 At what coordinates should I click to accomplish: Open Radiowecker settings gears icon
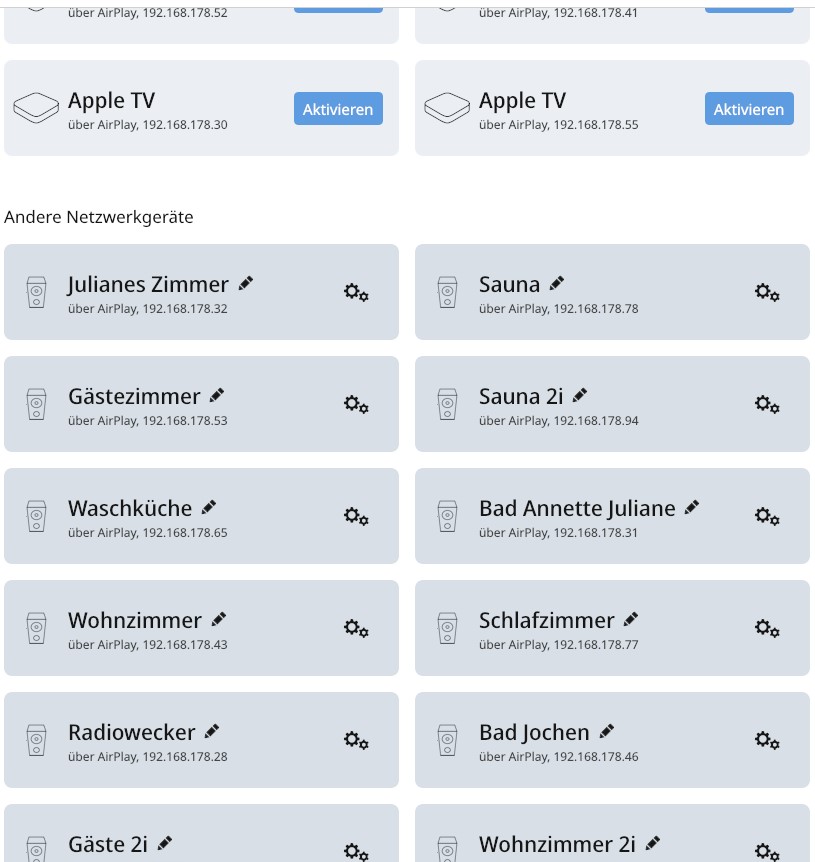356,740
